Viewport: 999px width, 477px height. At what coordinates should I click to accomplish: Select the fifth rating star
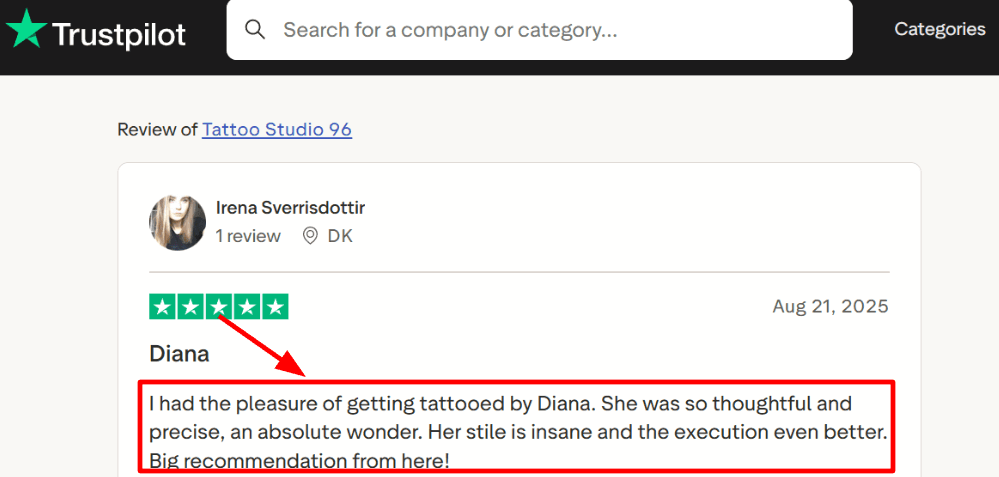coord(275,306)
